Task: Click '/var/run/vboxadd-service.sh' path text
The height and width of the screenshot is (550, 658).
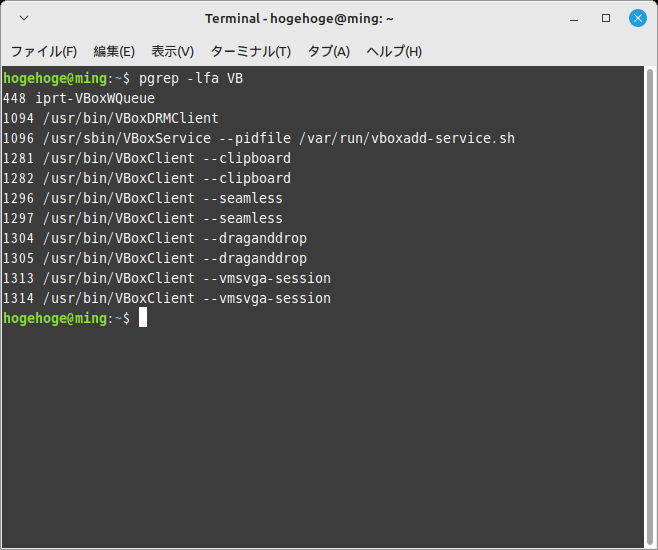Action: [407, 138]
